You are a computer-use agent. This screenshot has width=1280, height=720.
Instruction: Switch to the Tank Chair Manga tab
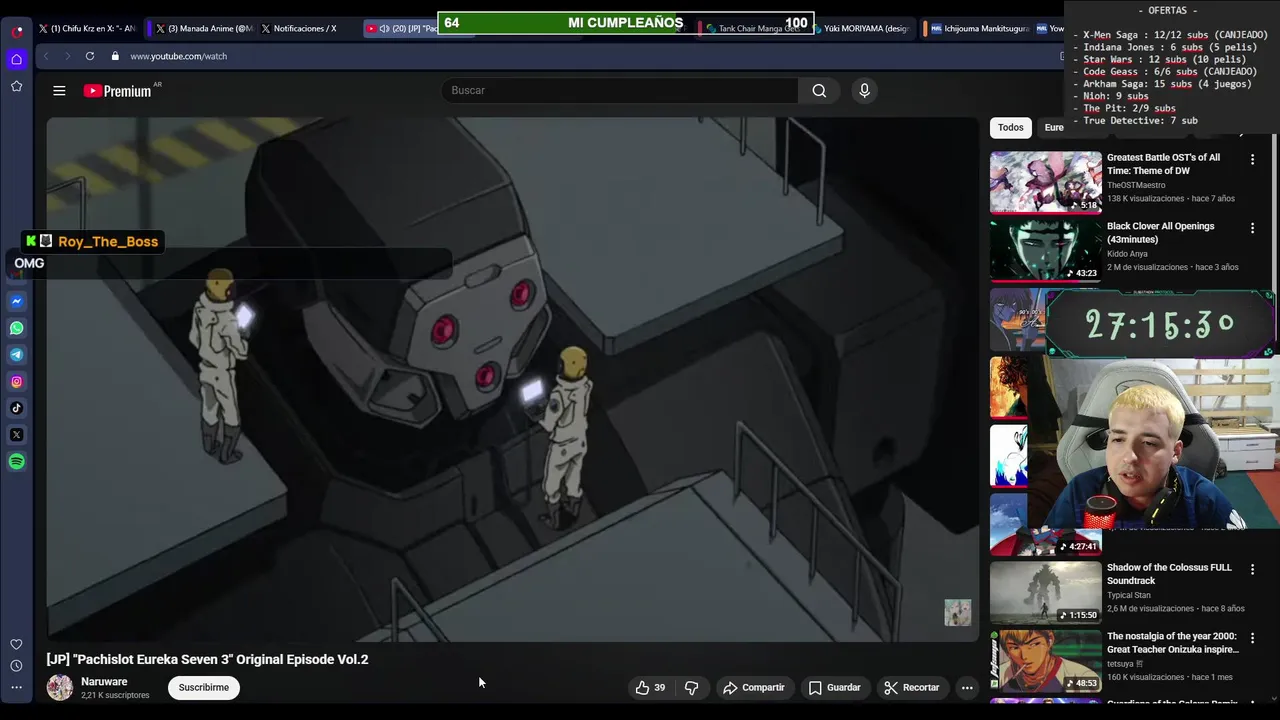click(750, 29)
